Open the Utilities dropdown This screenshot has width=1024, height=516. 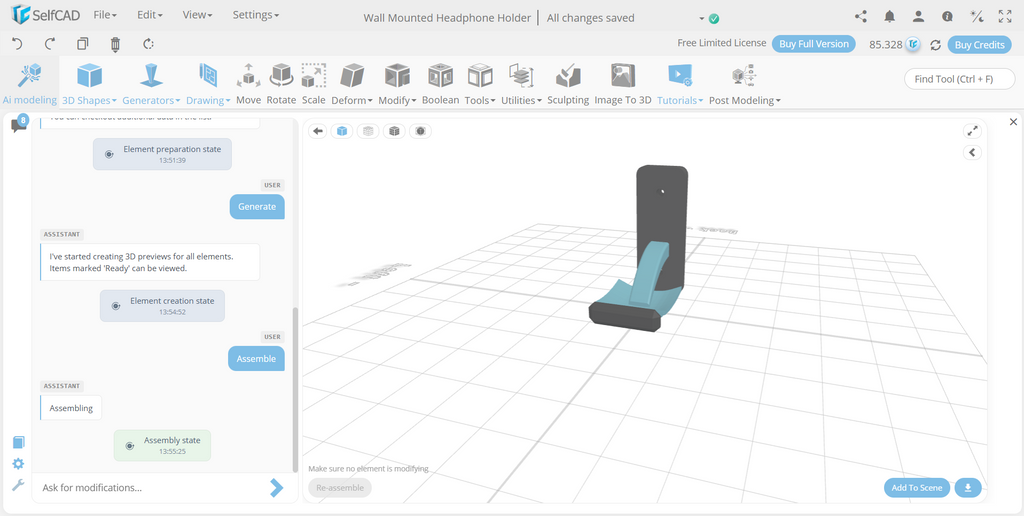click(x=522, y=84)
